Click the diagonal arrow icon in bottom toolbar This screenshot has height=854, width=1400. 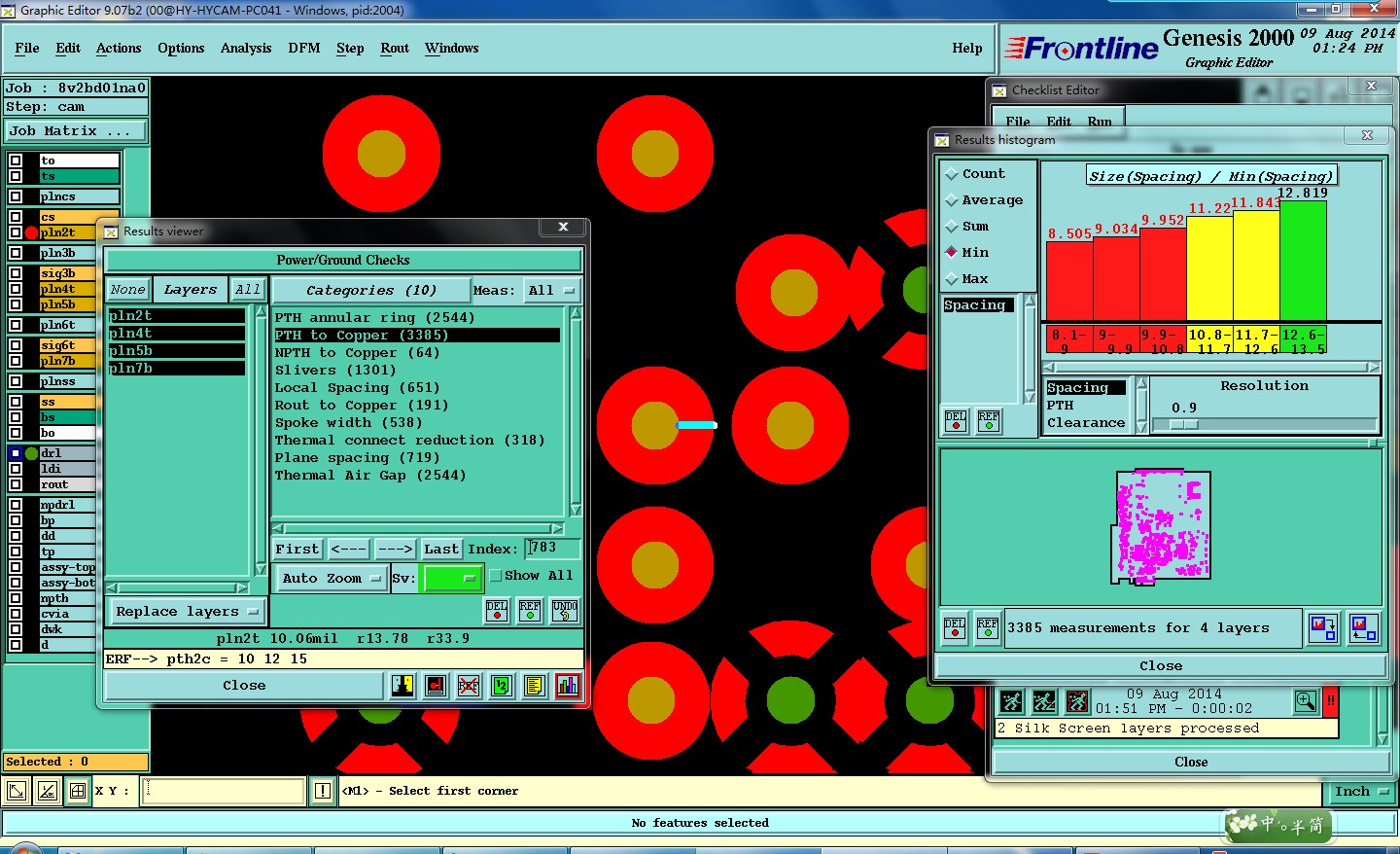pyautogui.click(x=17, y=791)
